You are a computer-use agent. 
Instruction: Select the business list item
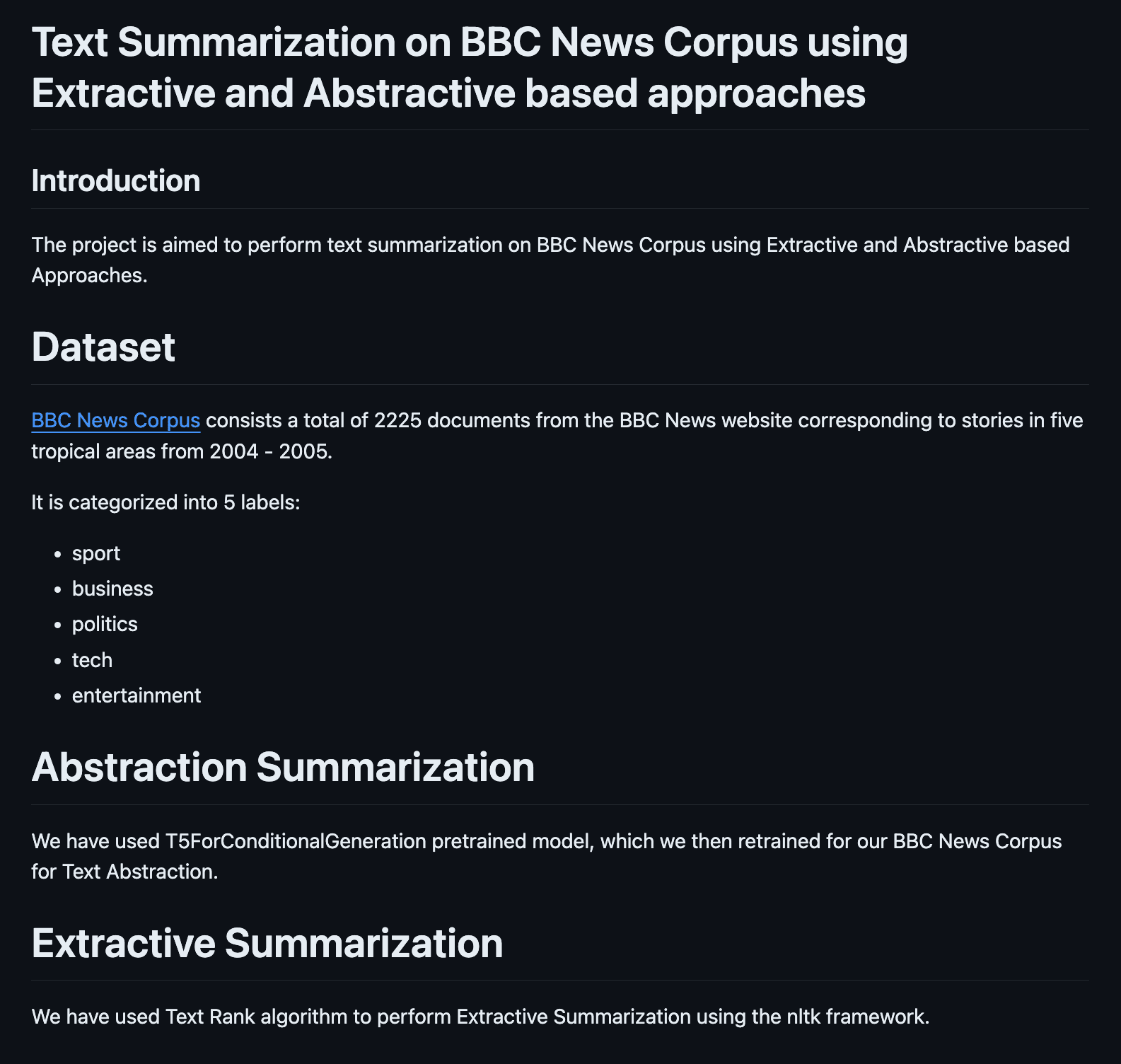[112, 589]
